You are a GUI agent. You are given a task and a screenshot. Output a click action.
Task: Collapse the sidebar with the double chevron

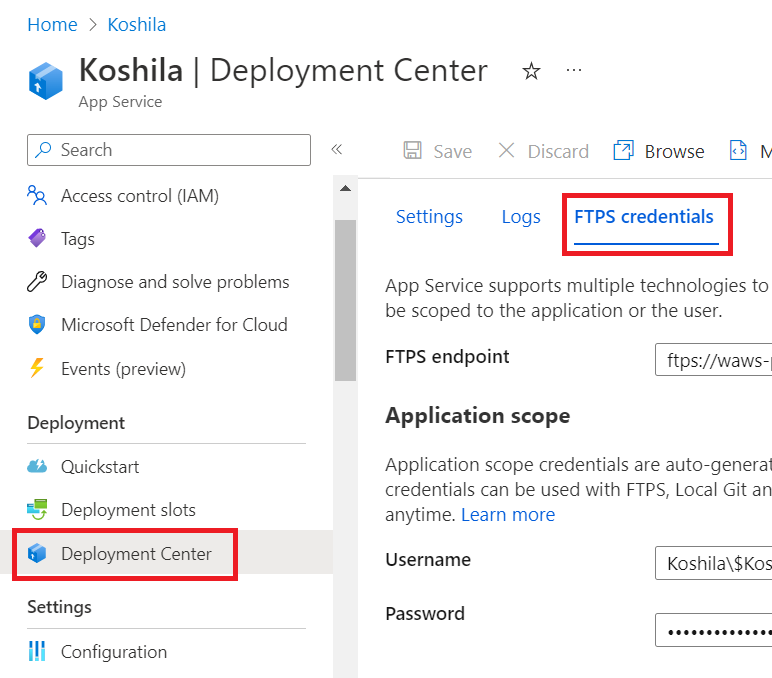coord(337,149)
